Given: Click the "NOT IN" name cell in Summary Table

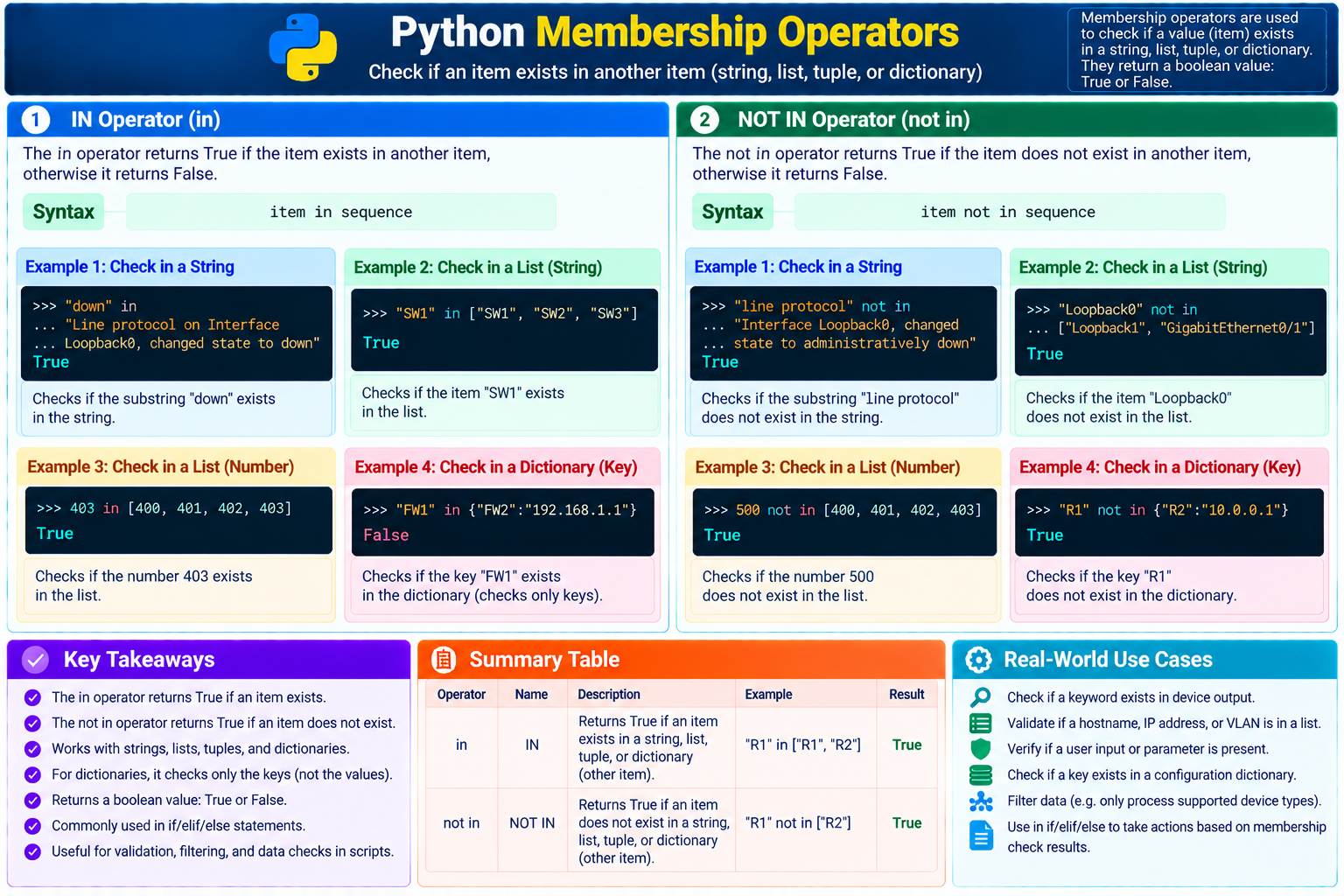Looking at the screenshot, I should [532, 823].
